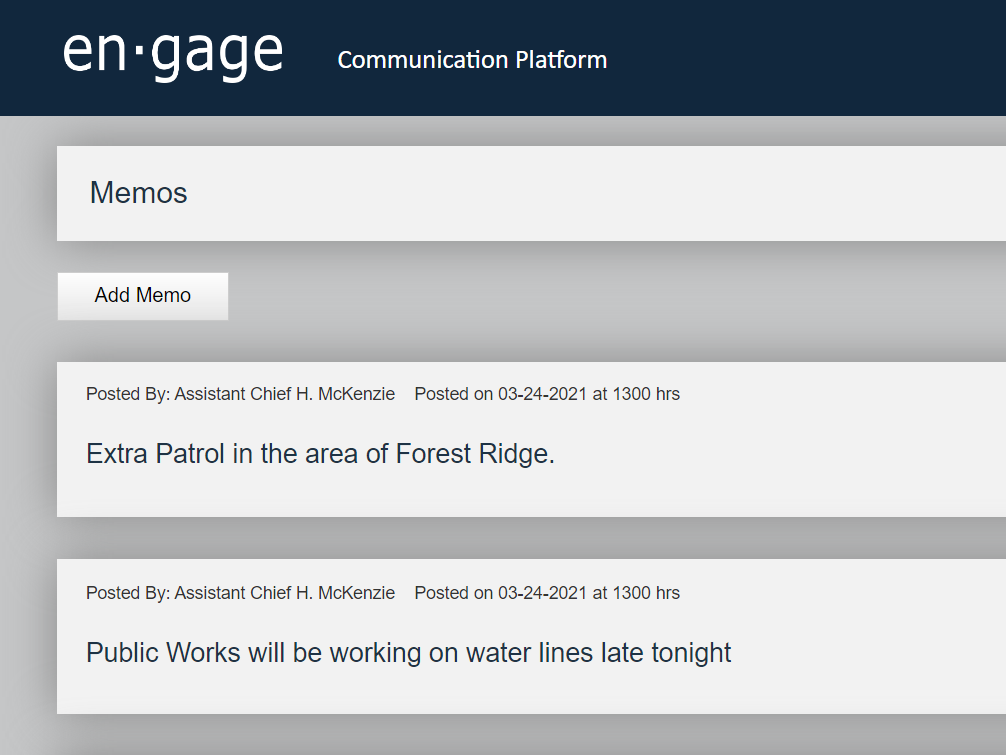Click "Posted By:" label in the second memo
Image resolution: width=1006 pixels, height=755 pixels.
tap(128, 593)
